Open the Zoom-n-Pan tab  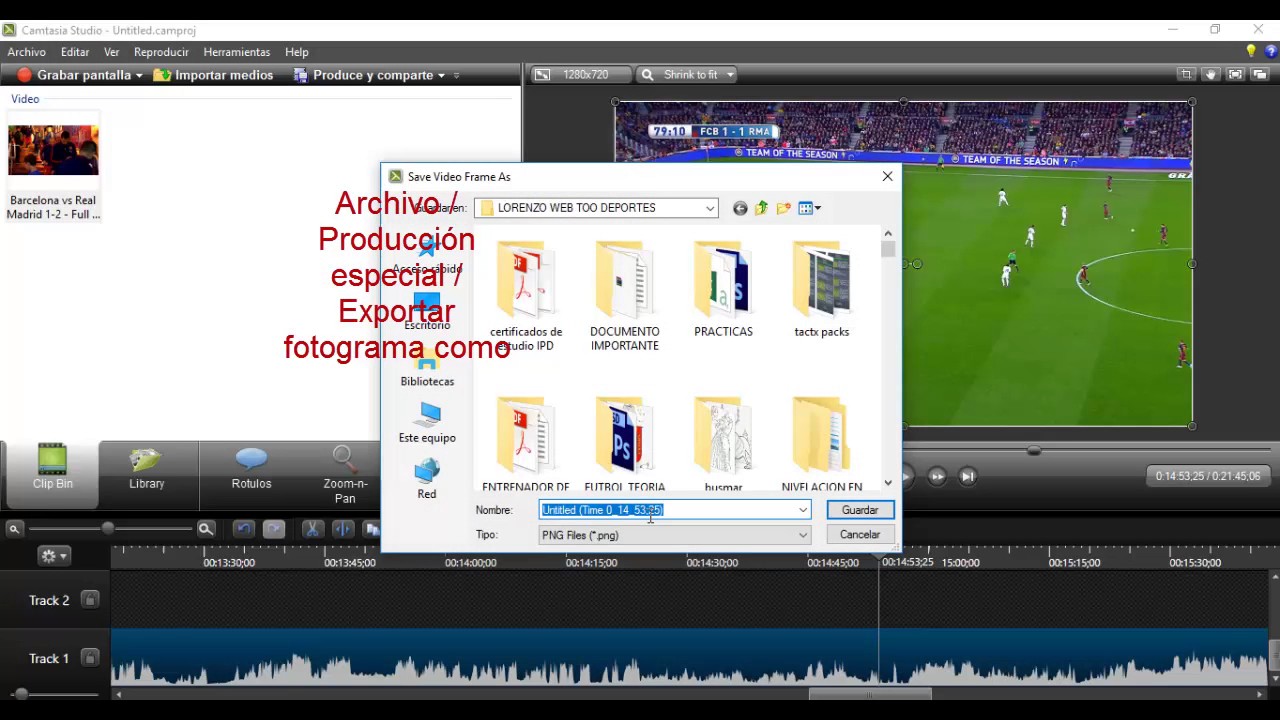pos(345,475)
